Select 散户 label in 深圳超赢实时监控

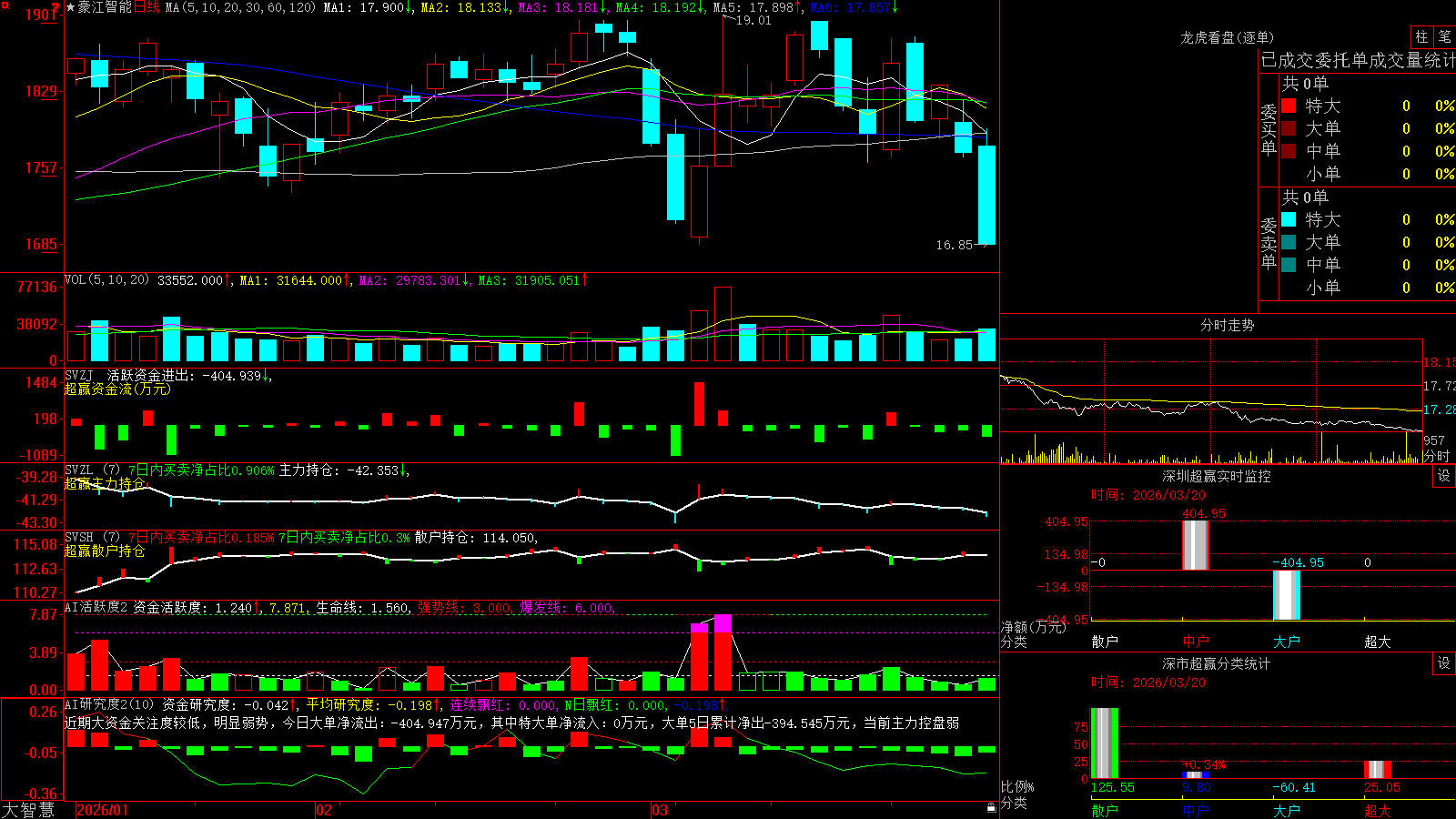coord(1105,642)
